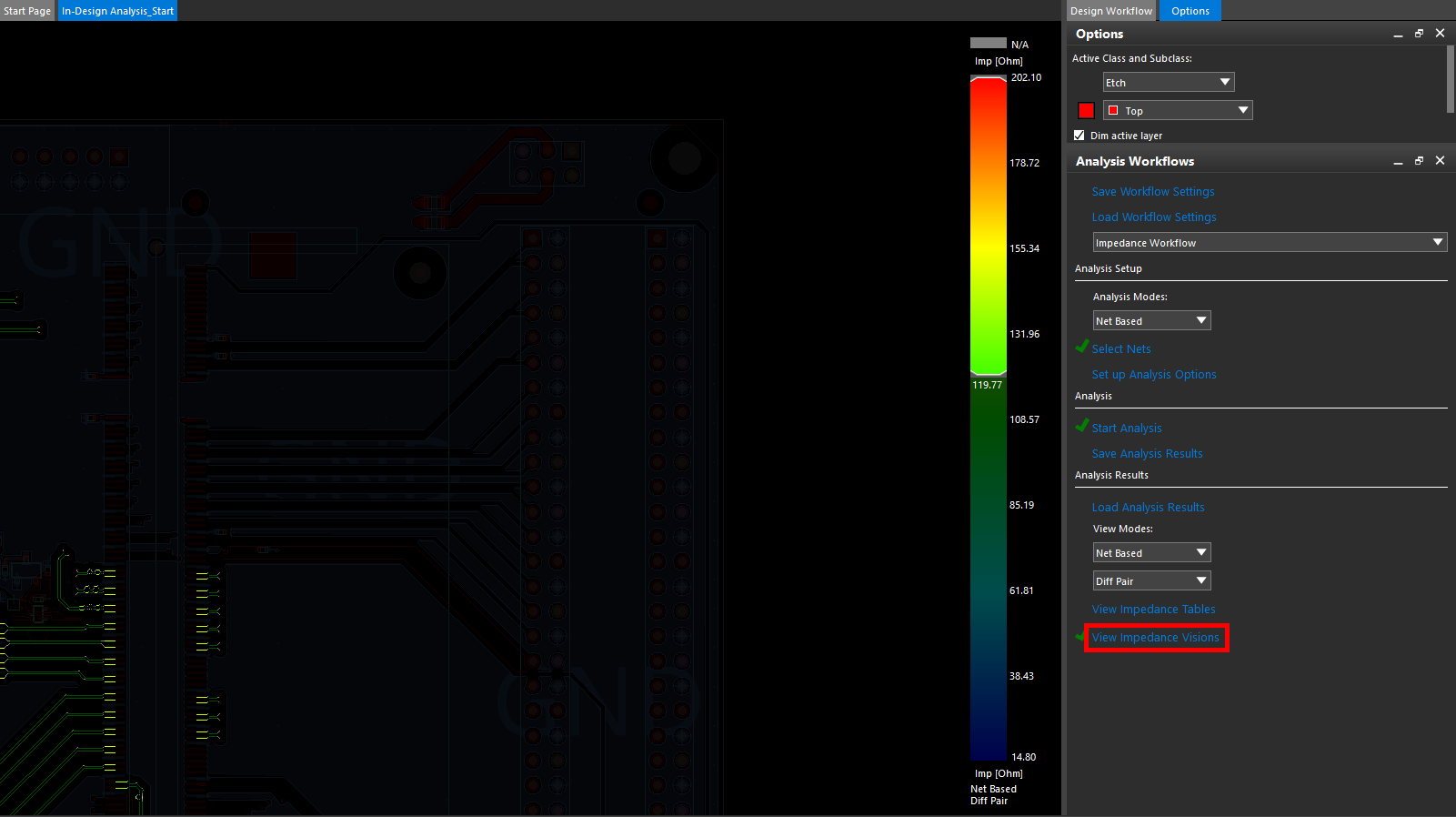Screen dimensions: 1456x817
Task: Minimize the Analysis Workflows panel
Action: tap(1398, 161)
